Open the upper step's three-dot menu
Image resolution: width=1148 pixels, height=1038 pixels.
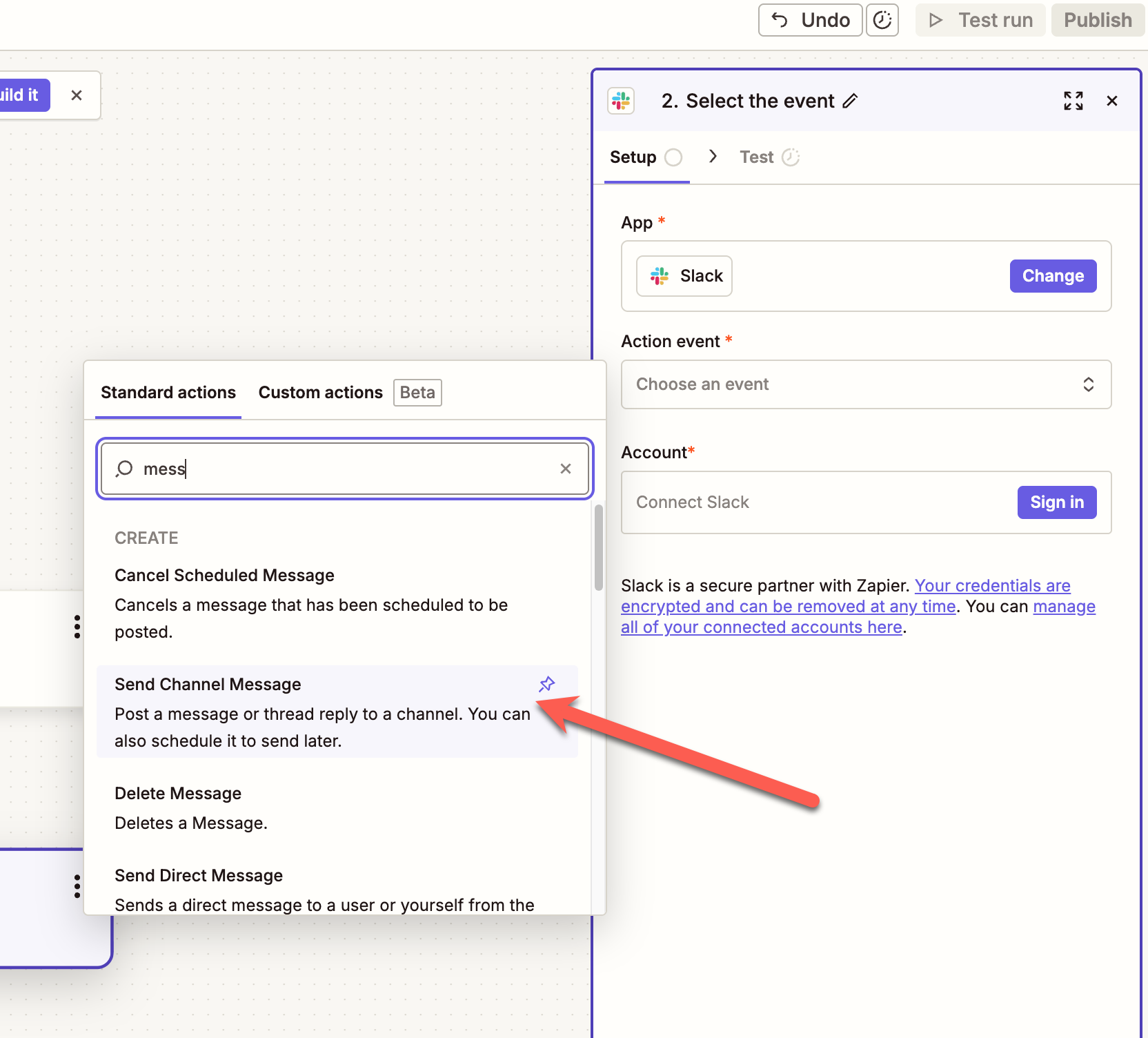pos(77,627)
